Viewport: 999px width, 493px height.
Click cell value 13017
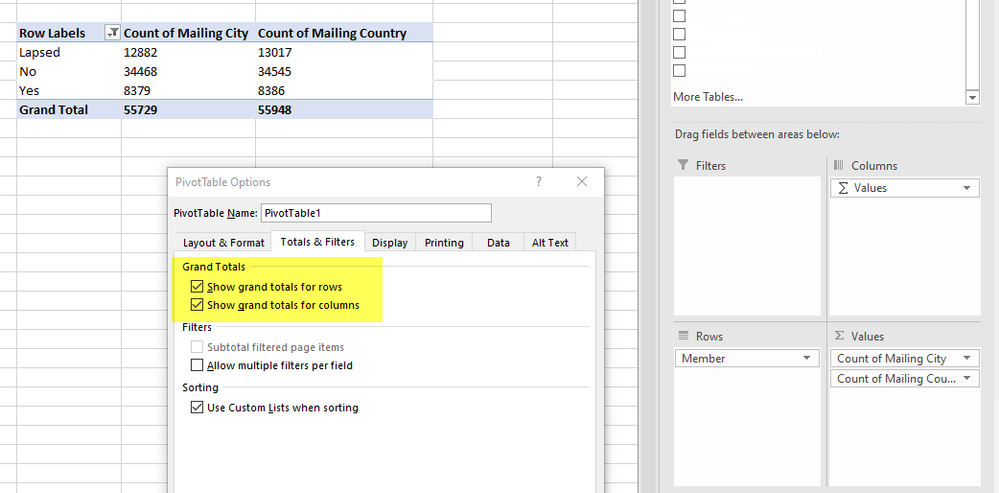tap(344, 52)
